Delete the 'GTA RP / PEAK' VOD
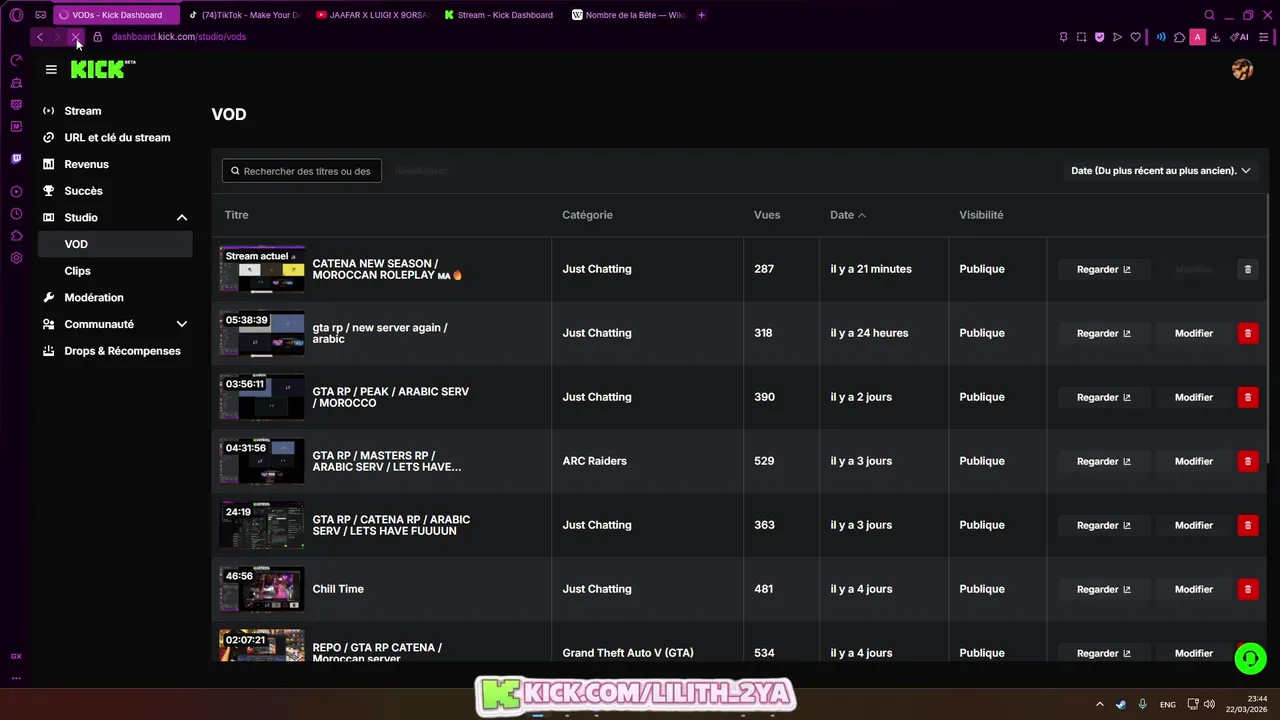The width and height of the screenshot is (1280, 720). tap(1247, 397)
